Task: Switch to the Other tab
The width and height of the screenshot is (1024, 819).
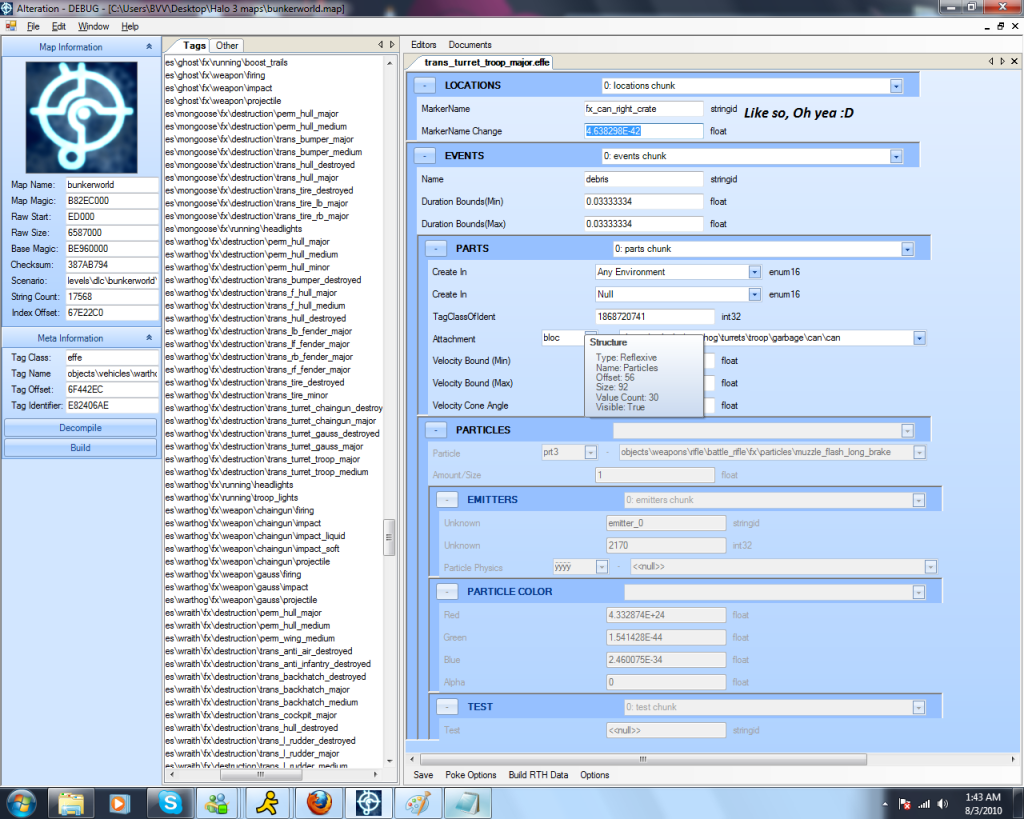Action: tap(227, 46)
